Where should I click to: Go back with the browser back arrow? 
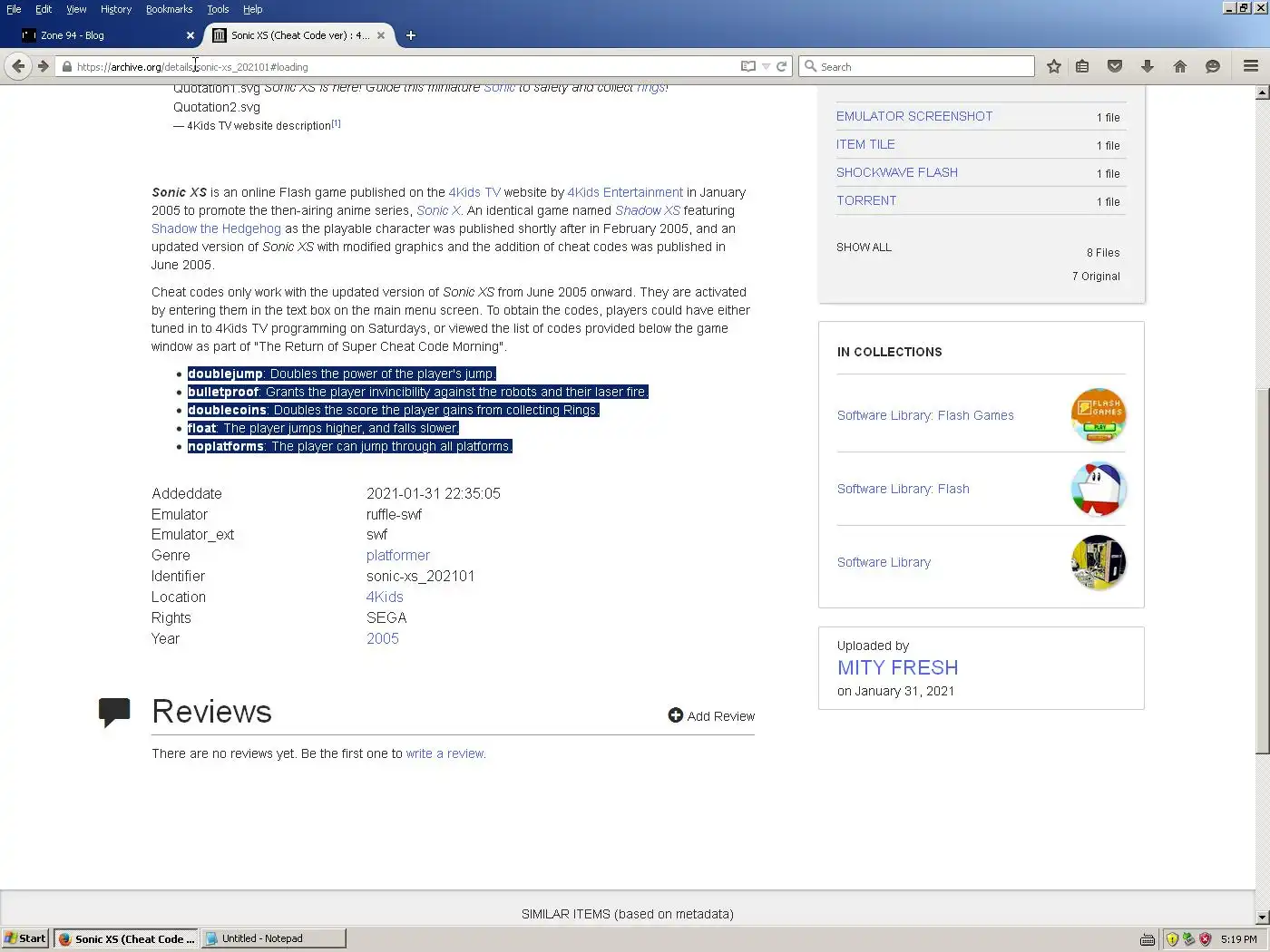pos(18,66)
